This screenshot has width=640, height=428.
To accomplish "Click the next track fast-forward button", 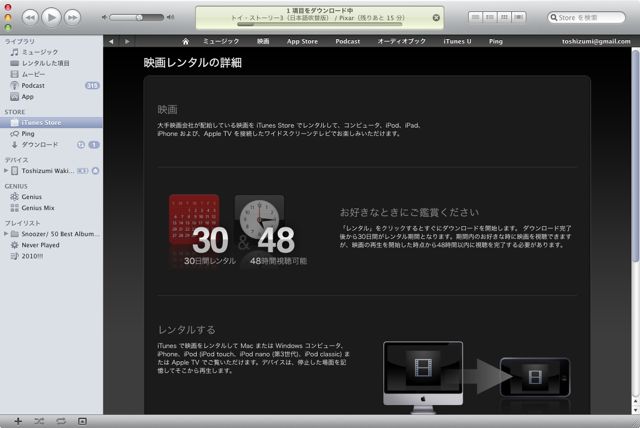I will point(72,18).
